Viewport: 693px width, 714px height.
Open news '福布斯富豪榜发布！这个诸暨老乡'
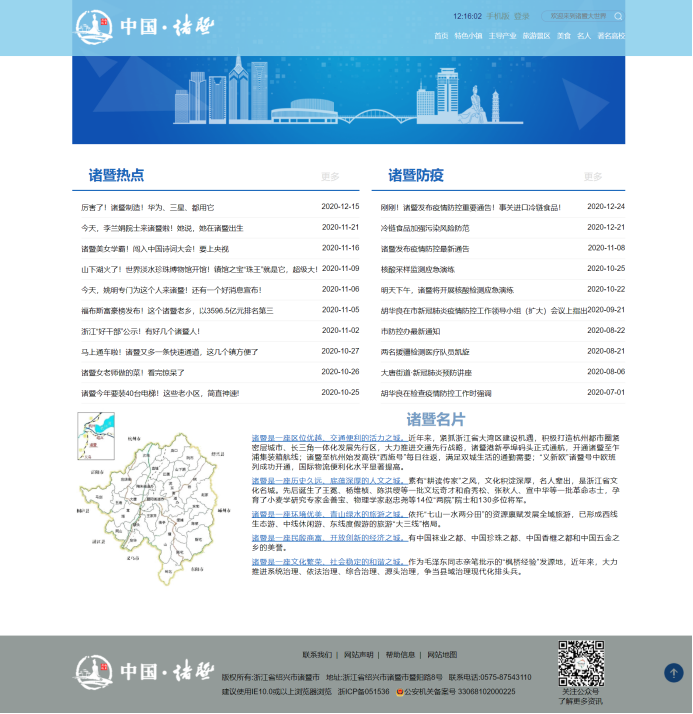click(177, 311)
